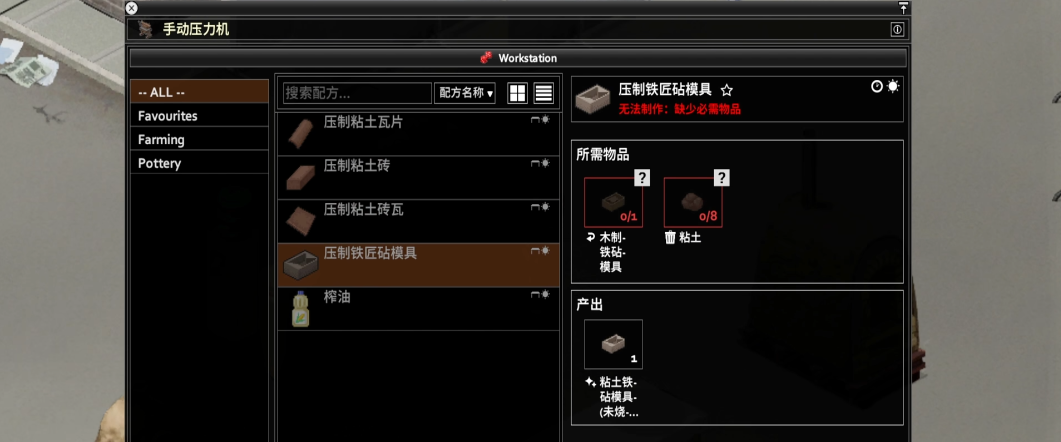Select the 榨油 recipe
This screenshot has width=1061, height=442.
419,309
